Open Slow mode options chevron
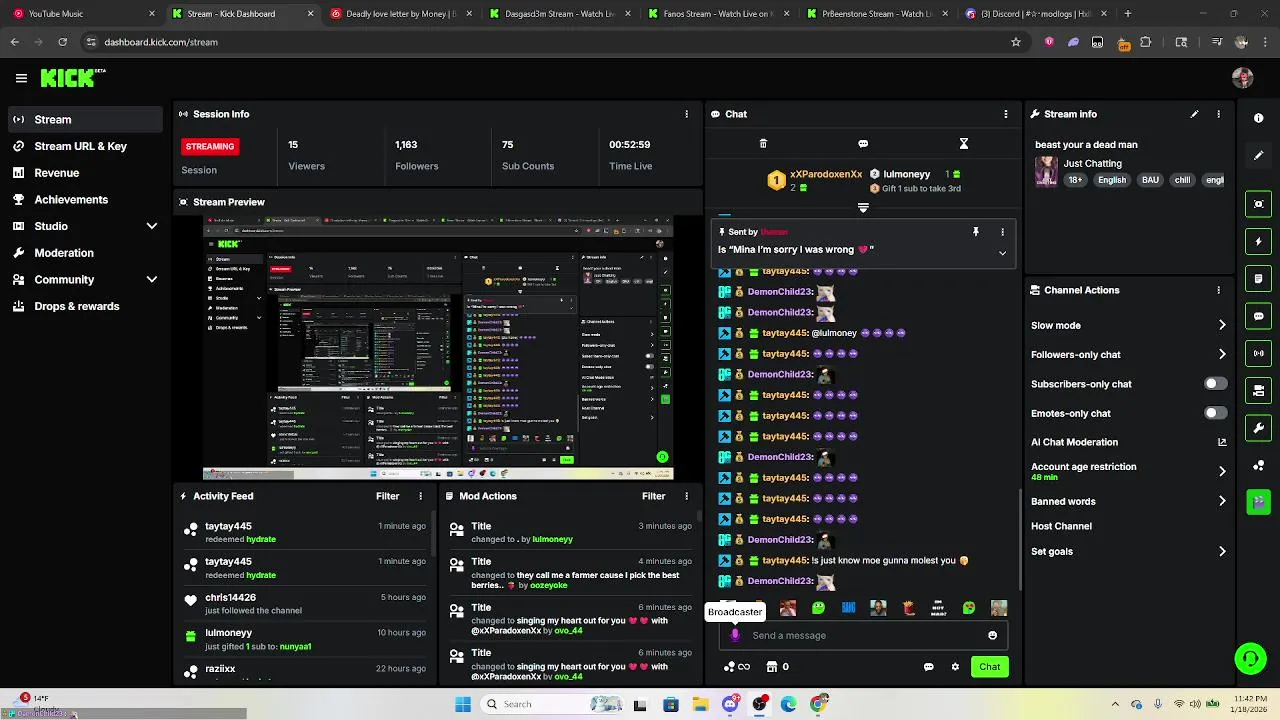This screenshot has width=1280, height=720. pos(1222,325)
